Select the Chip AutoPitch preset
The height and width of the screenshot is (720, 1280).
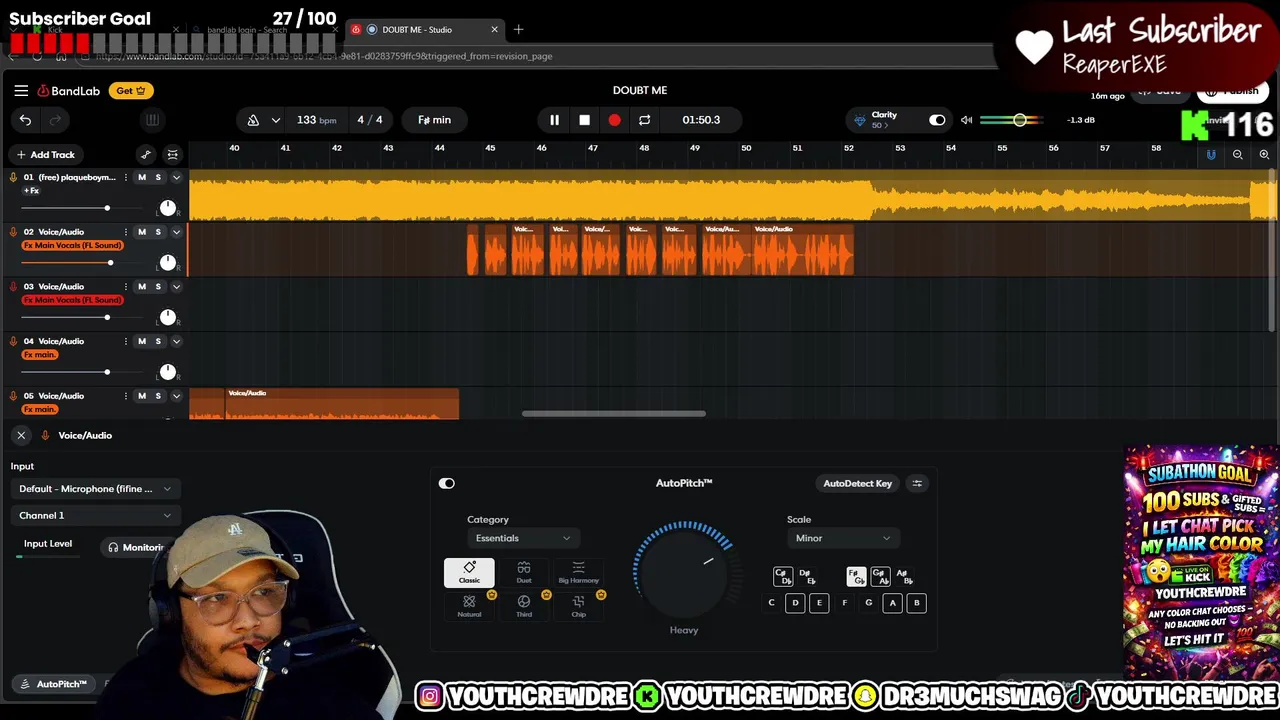tap(578, 606)
